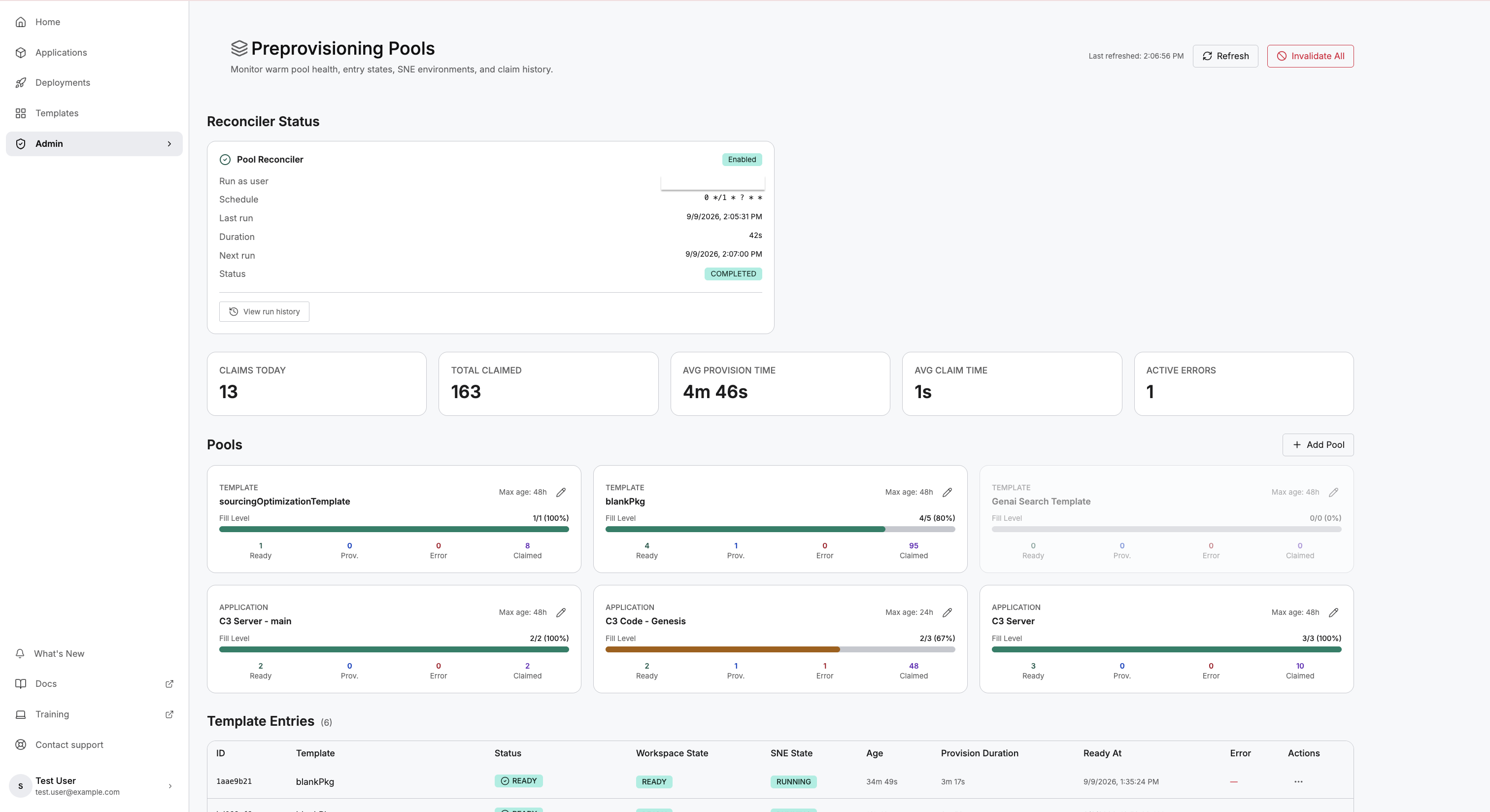Screen dimensions: 1490x812
Task: Click the Last refreshed timestamp
Action: (x=1135, y=56)
